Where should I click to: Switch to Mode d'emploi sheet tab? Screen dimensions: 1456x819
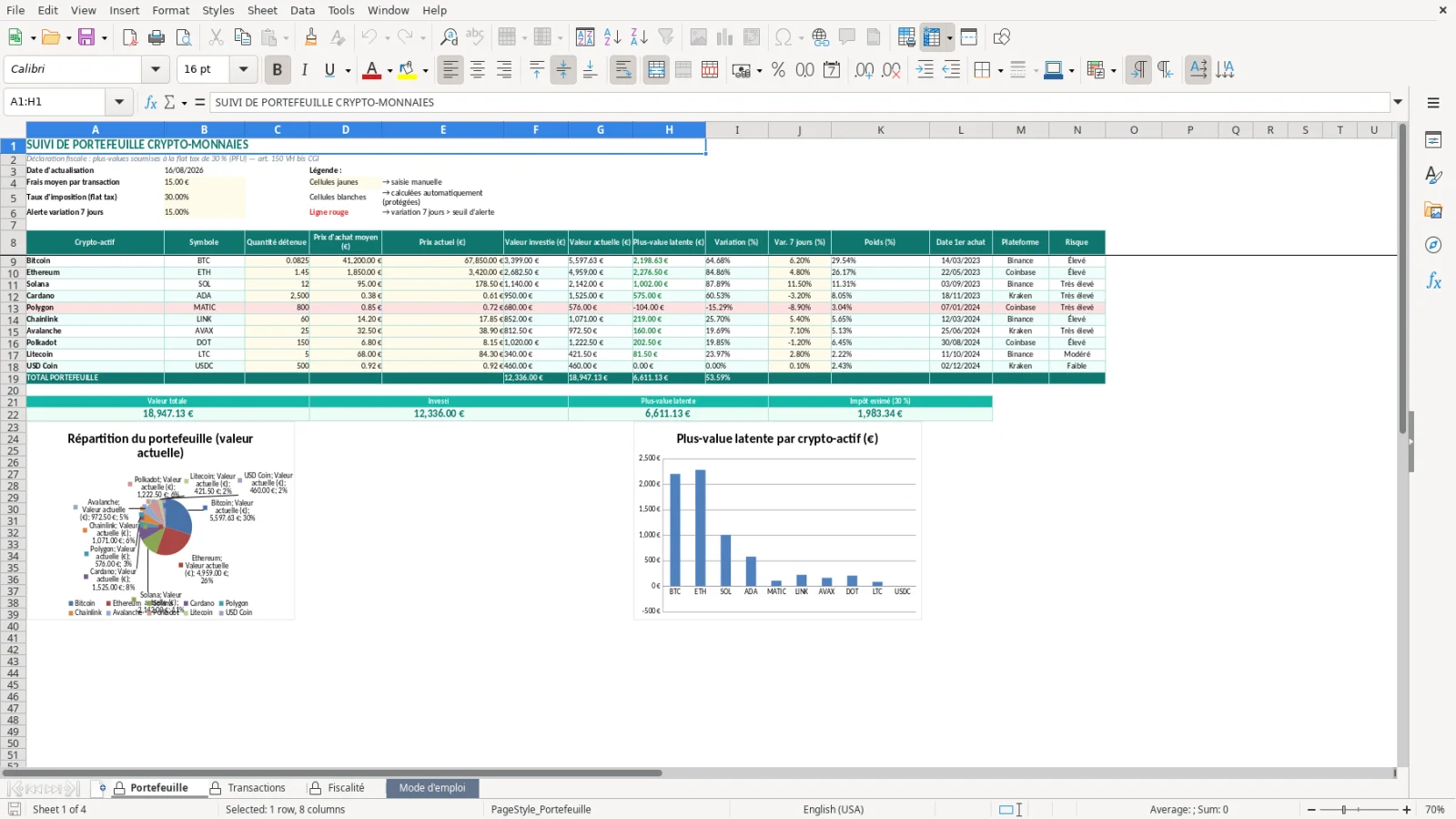tap(432, 788)
